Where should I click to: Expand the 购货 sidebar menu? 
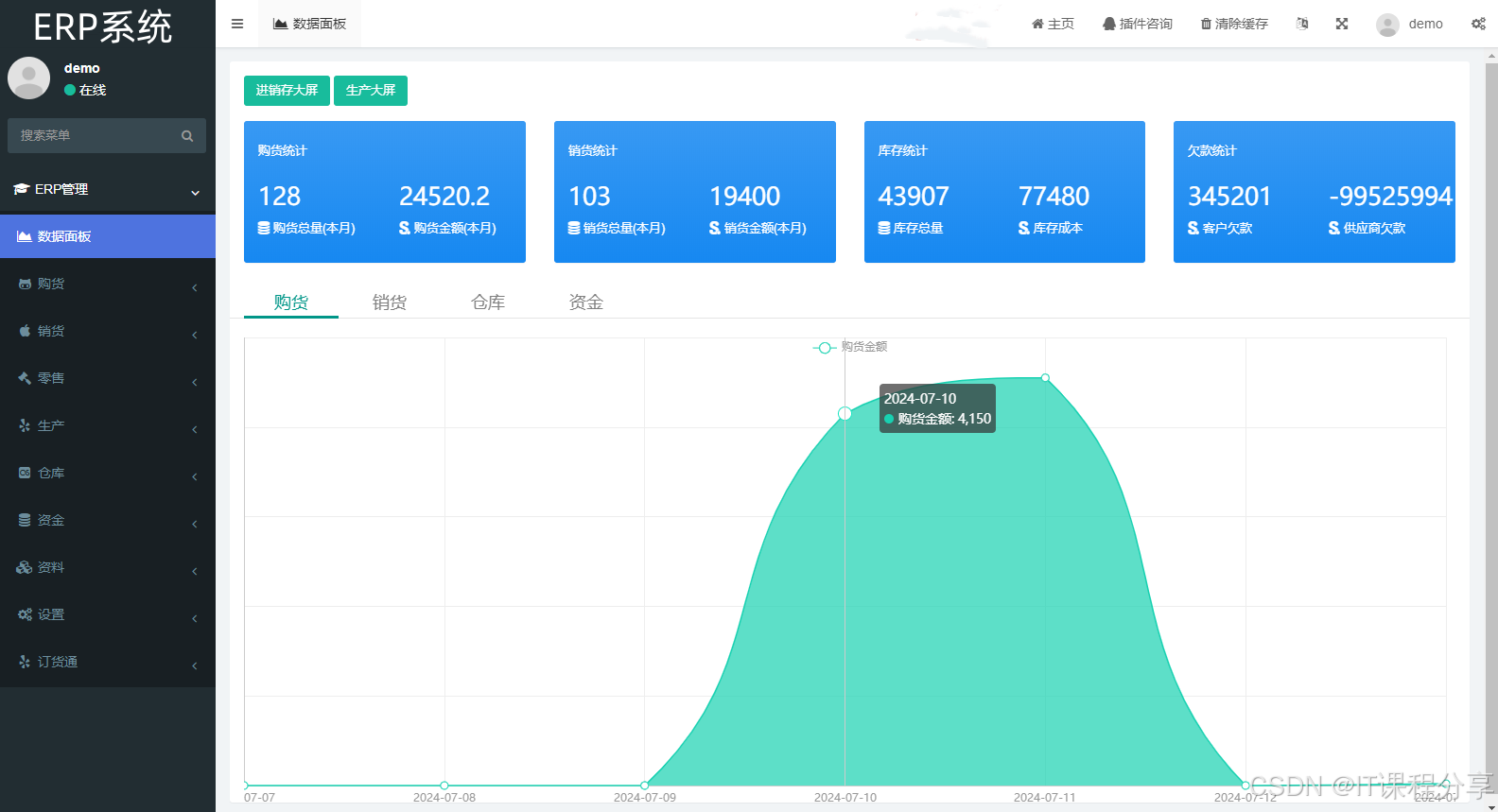click(x=108, y=284)
